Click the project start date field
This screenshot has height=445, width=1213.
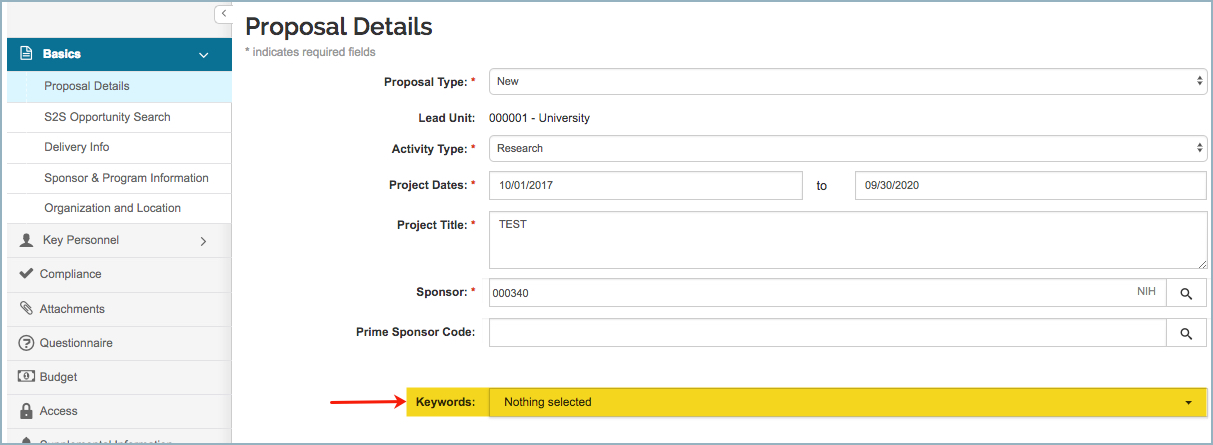coord(645,186)
